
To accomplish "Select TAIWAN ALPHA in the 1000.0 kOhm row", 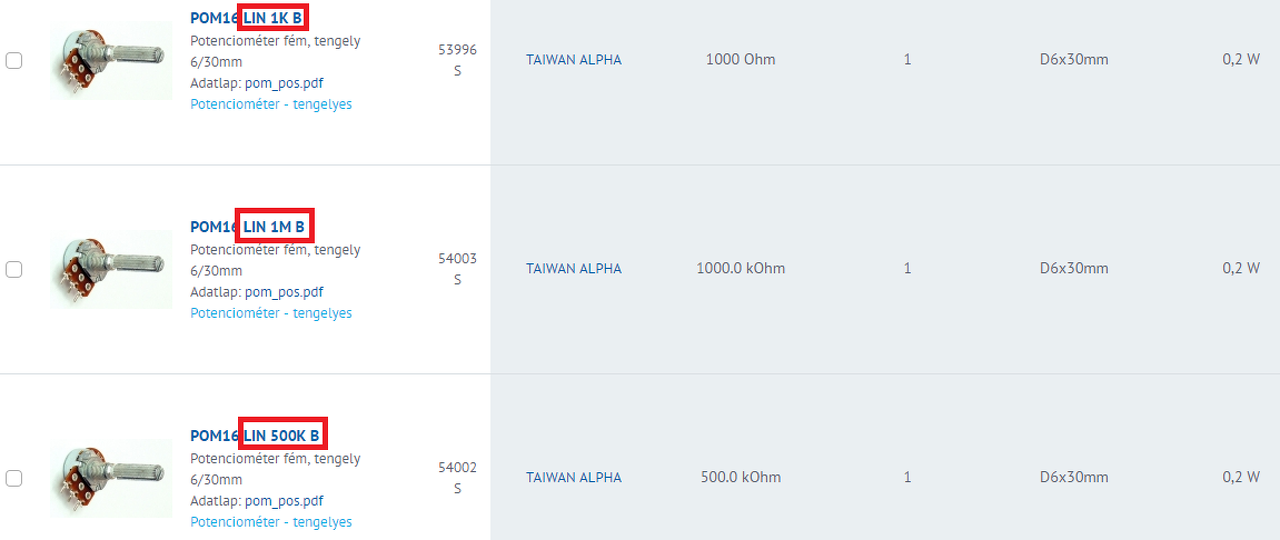I will click(574, 269).
